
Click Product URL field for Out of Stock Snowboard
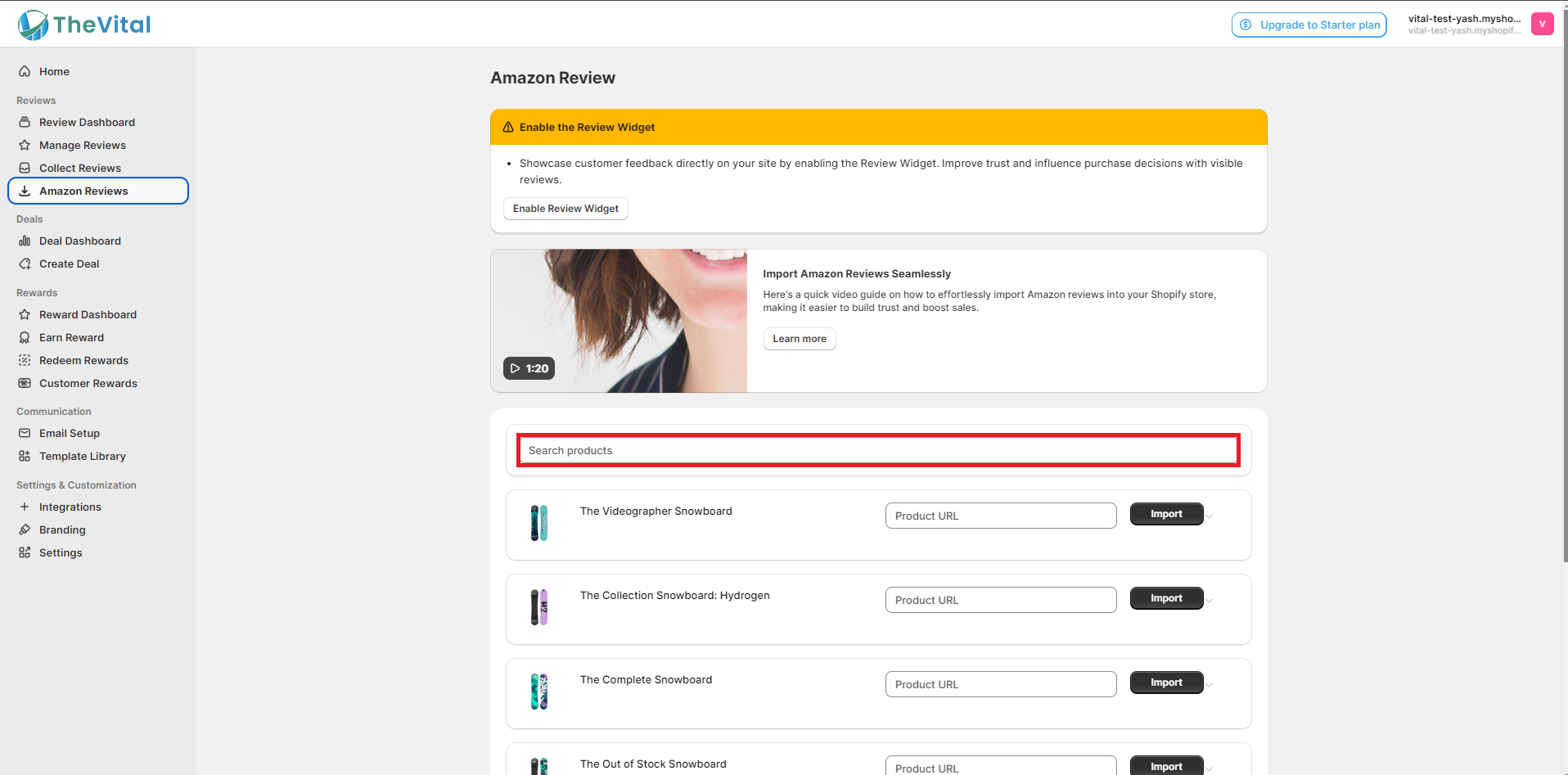click(1001, 766)
